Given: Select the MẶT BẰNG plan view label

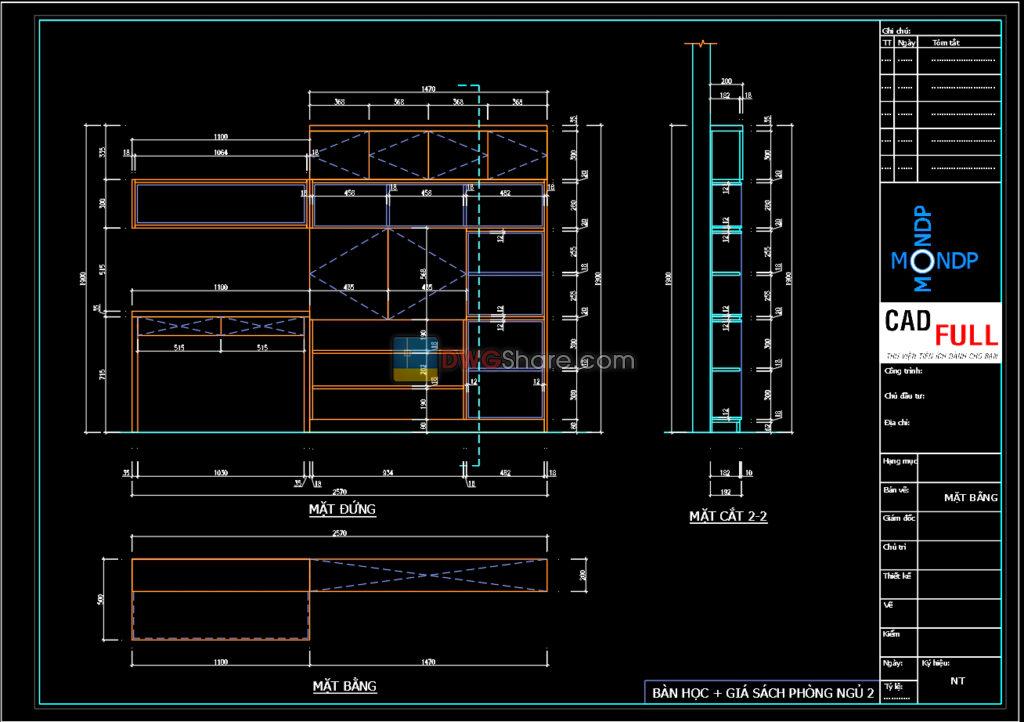Looking at the screenshot, I should (345, 687).
